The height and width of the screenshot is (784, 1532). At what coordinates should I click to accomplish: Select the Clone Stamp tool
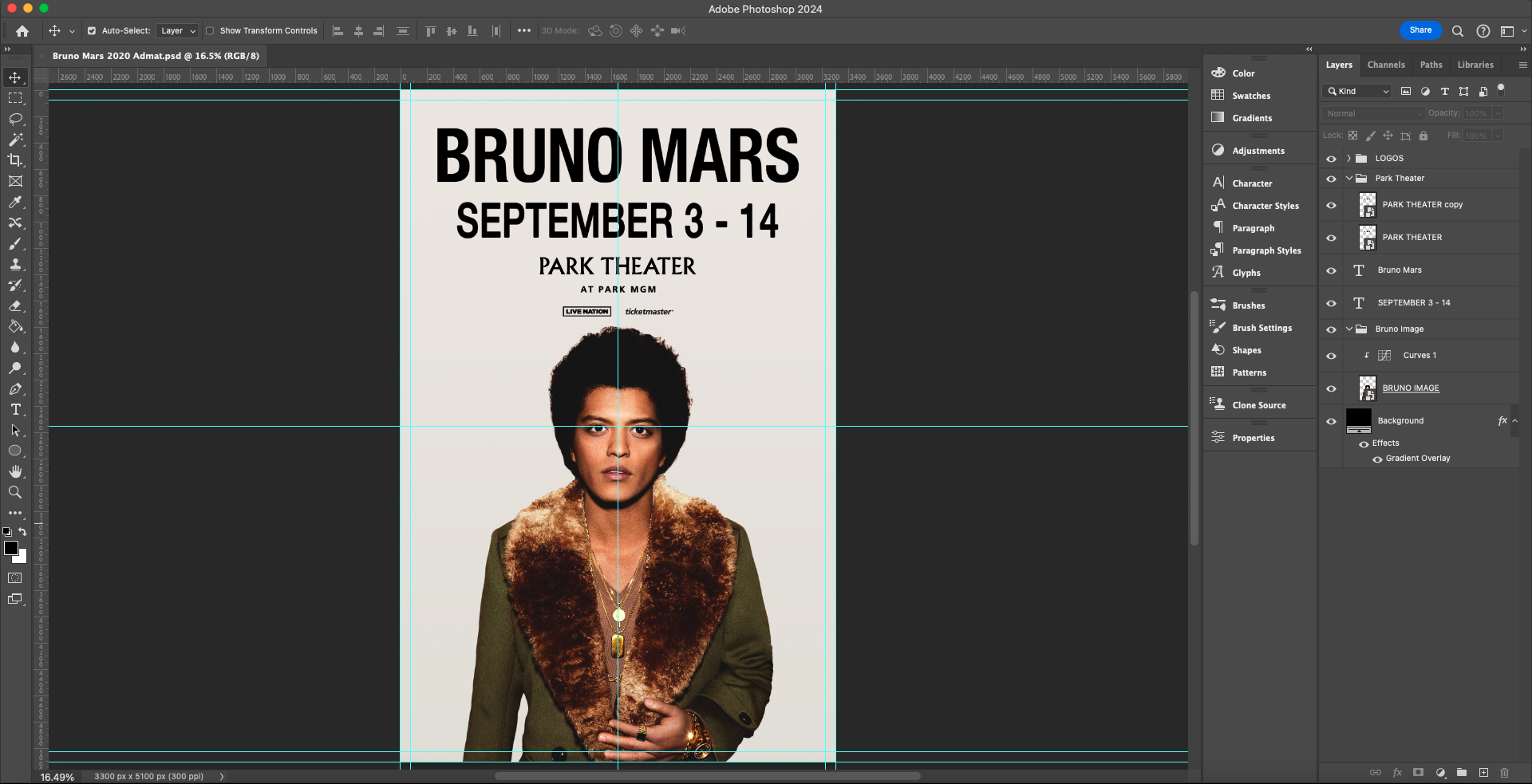point(15,264)
